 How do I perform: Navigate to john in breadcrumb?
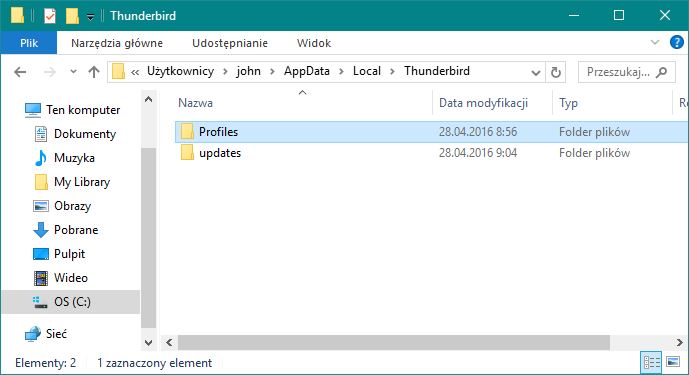coord(248,71)
